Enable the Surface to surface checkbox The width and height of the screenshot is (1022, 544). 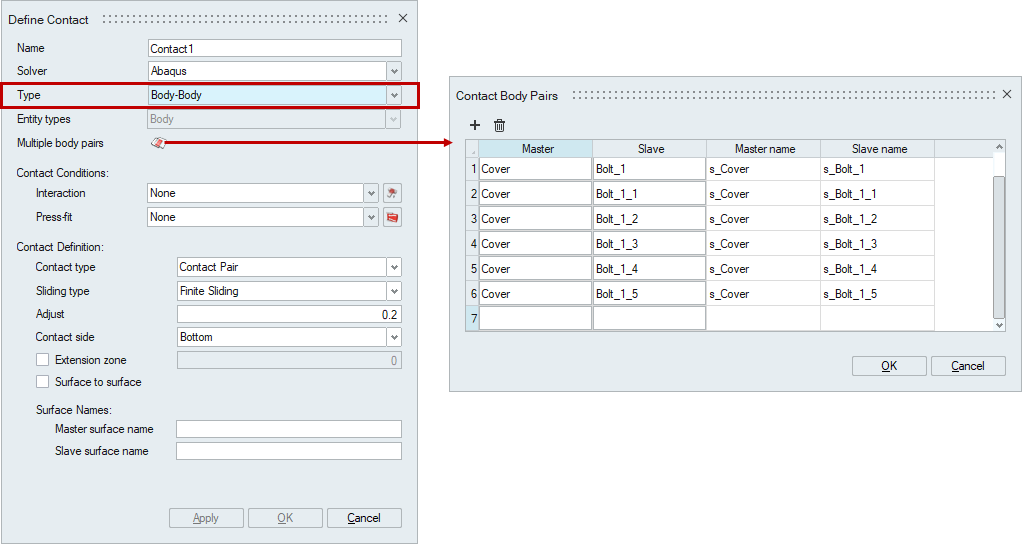pyautogui.click(x=42, y=382)
